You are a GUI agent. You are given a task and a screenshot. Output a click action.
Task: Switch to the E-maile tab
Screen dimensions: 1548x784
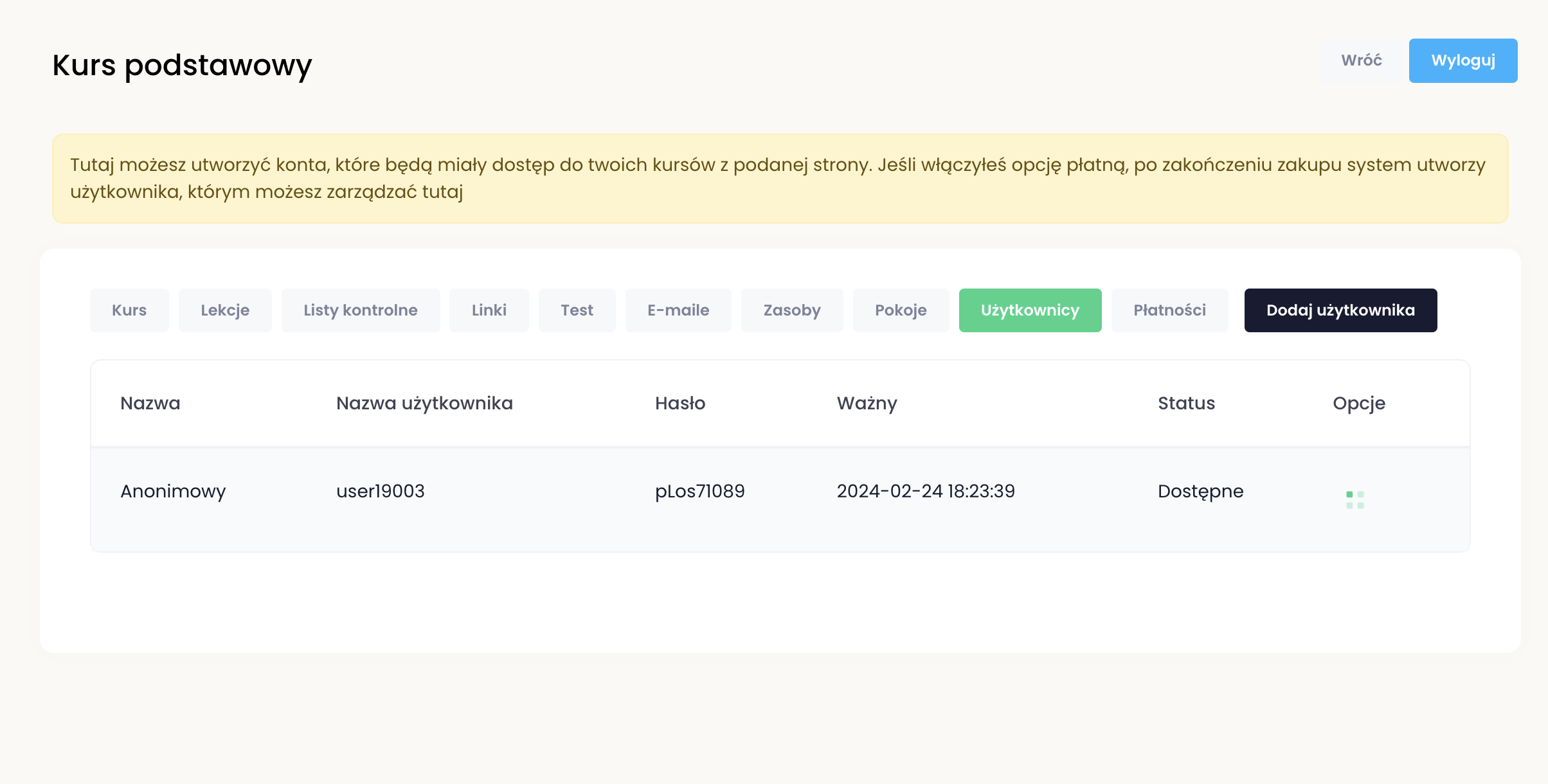[678, 310]
